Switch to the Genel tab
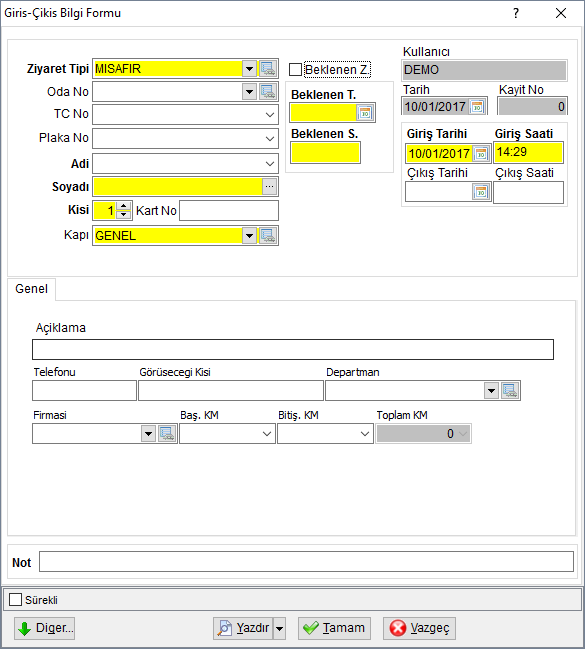 tap(31, 289)
